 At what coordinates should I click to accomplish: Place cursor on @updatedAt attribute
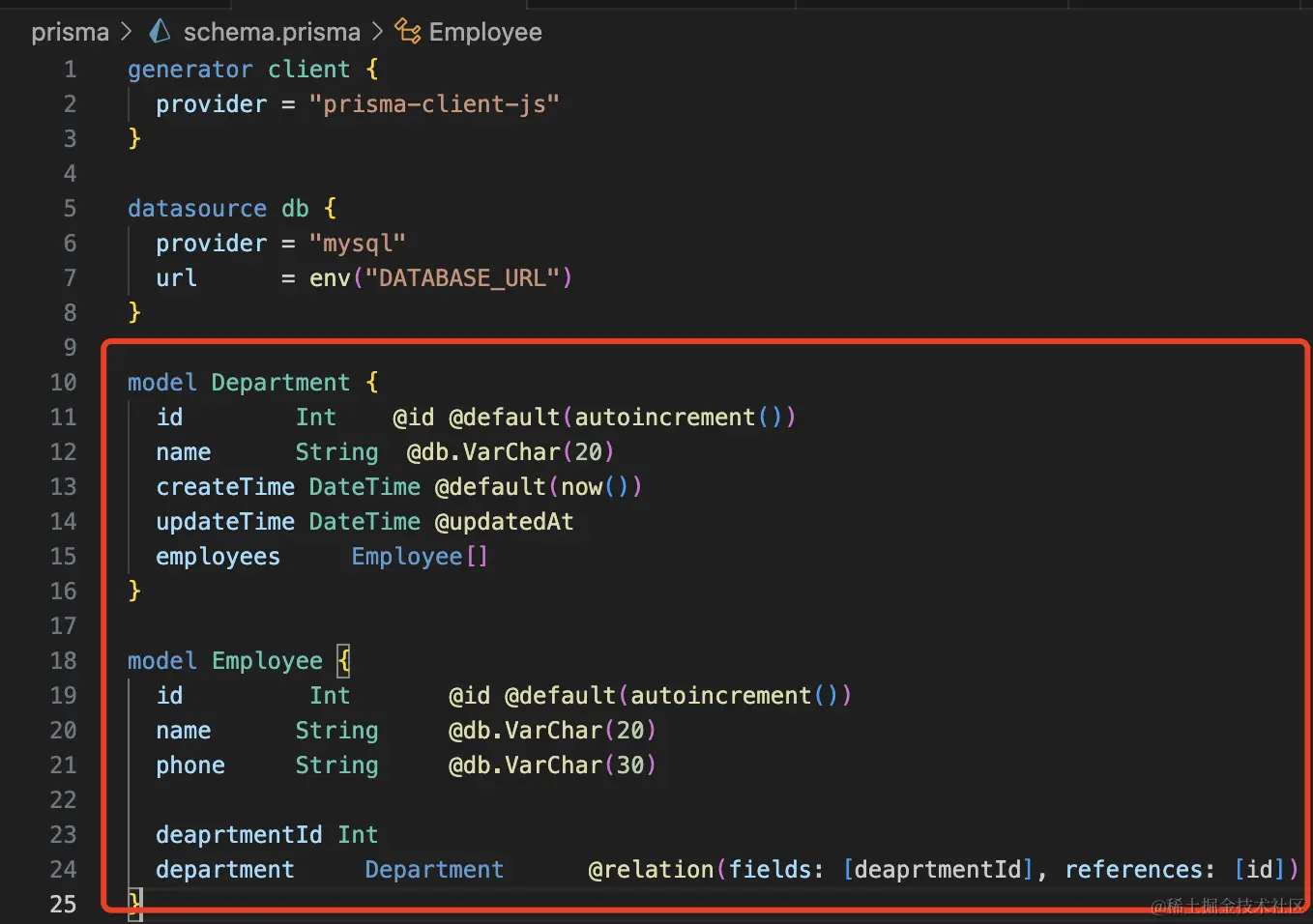click(504, 522)
